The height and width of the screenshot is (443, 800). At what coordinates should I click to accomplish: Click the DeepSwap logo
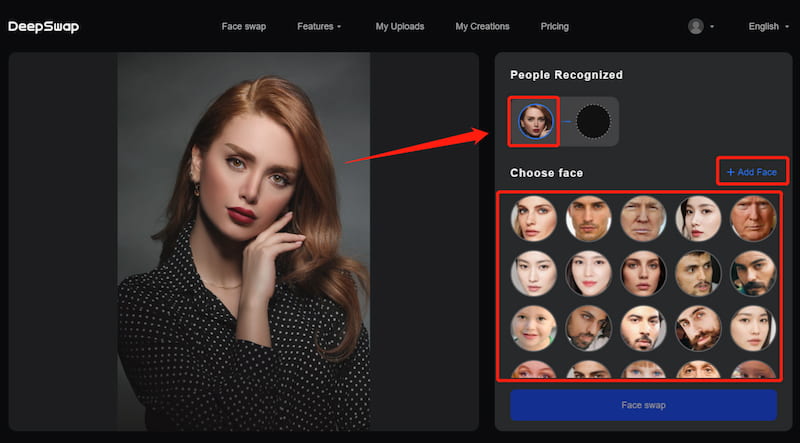tap(43, 27)
